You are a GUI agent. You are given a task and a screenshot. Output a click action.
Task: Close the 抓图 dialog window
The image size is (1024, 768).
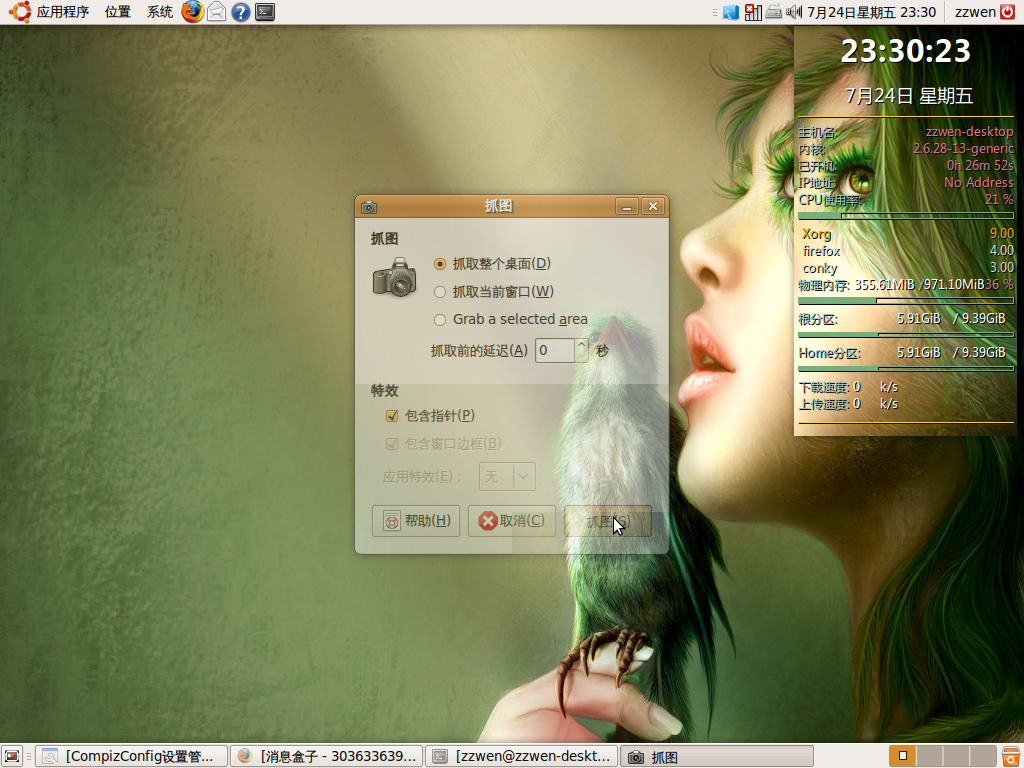pyautogui.click(x=652, y=206)
